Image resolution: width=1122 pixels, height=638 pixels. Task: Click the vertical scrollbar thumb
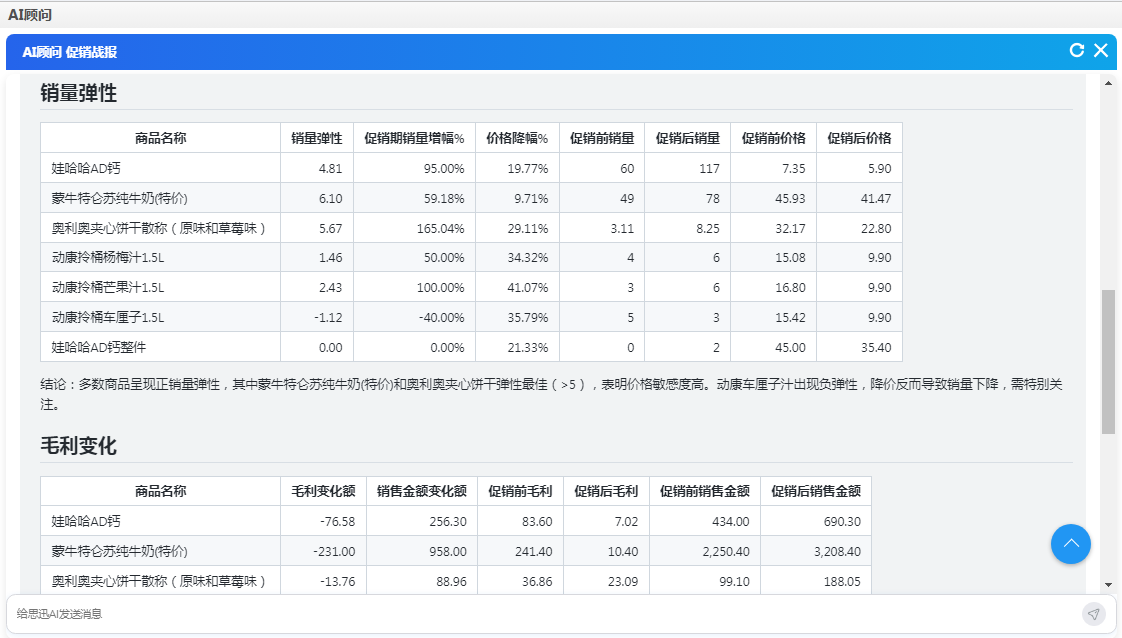[1108, 361]
